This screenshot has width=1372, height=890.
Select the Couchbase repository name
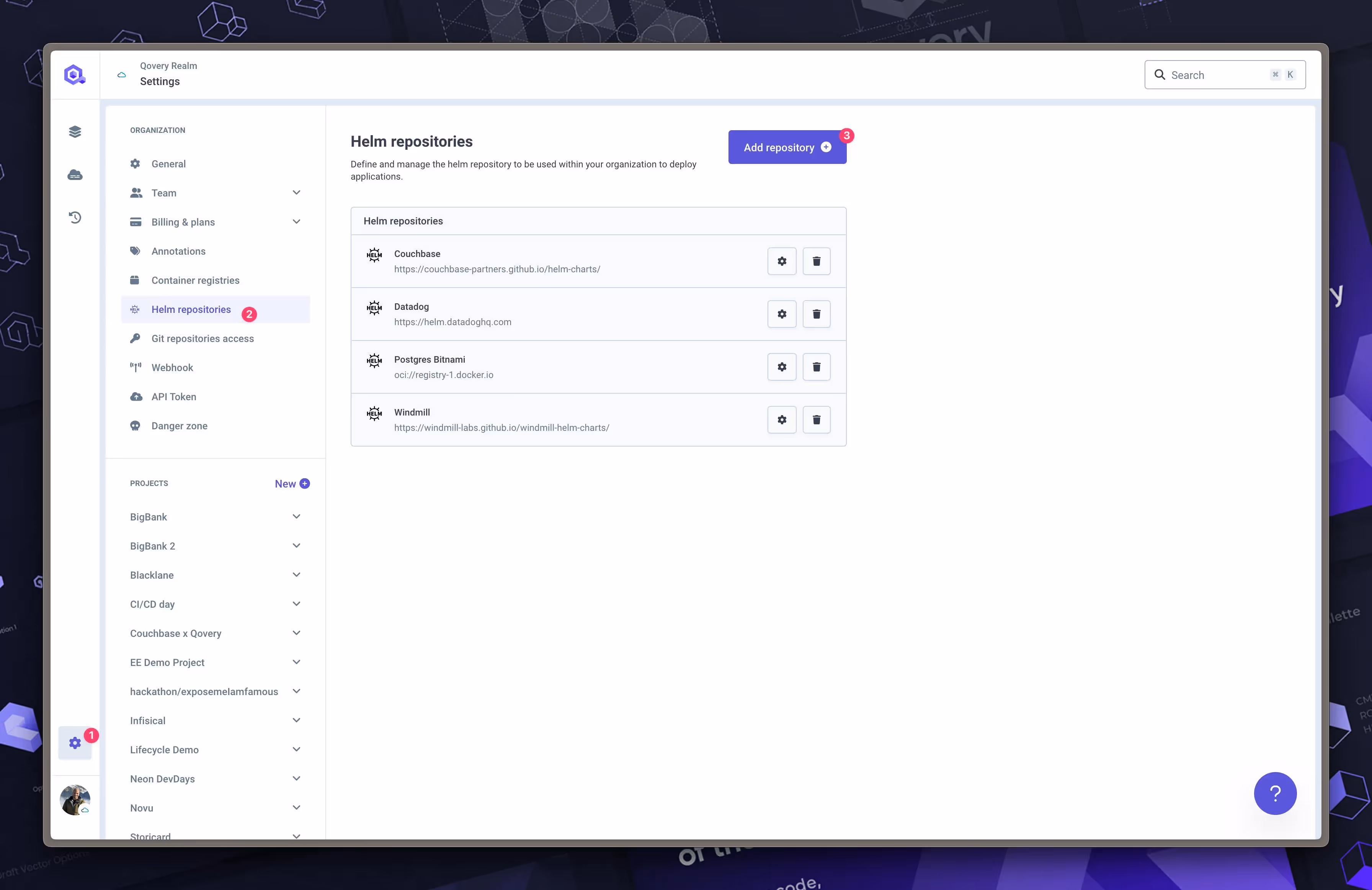[x=417, y=254]
